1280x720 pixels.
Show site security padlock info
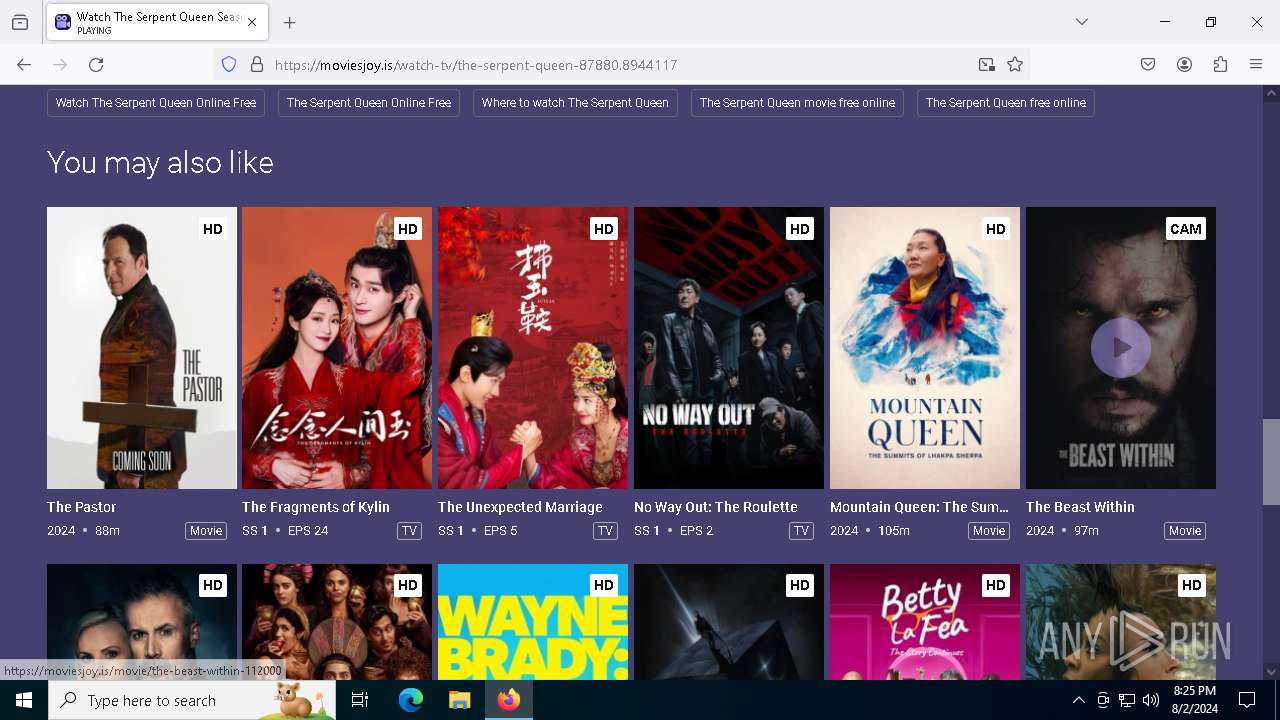(257, 65)
